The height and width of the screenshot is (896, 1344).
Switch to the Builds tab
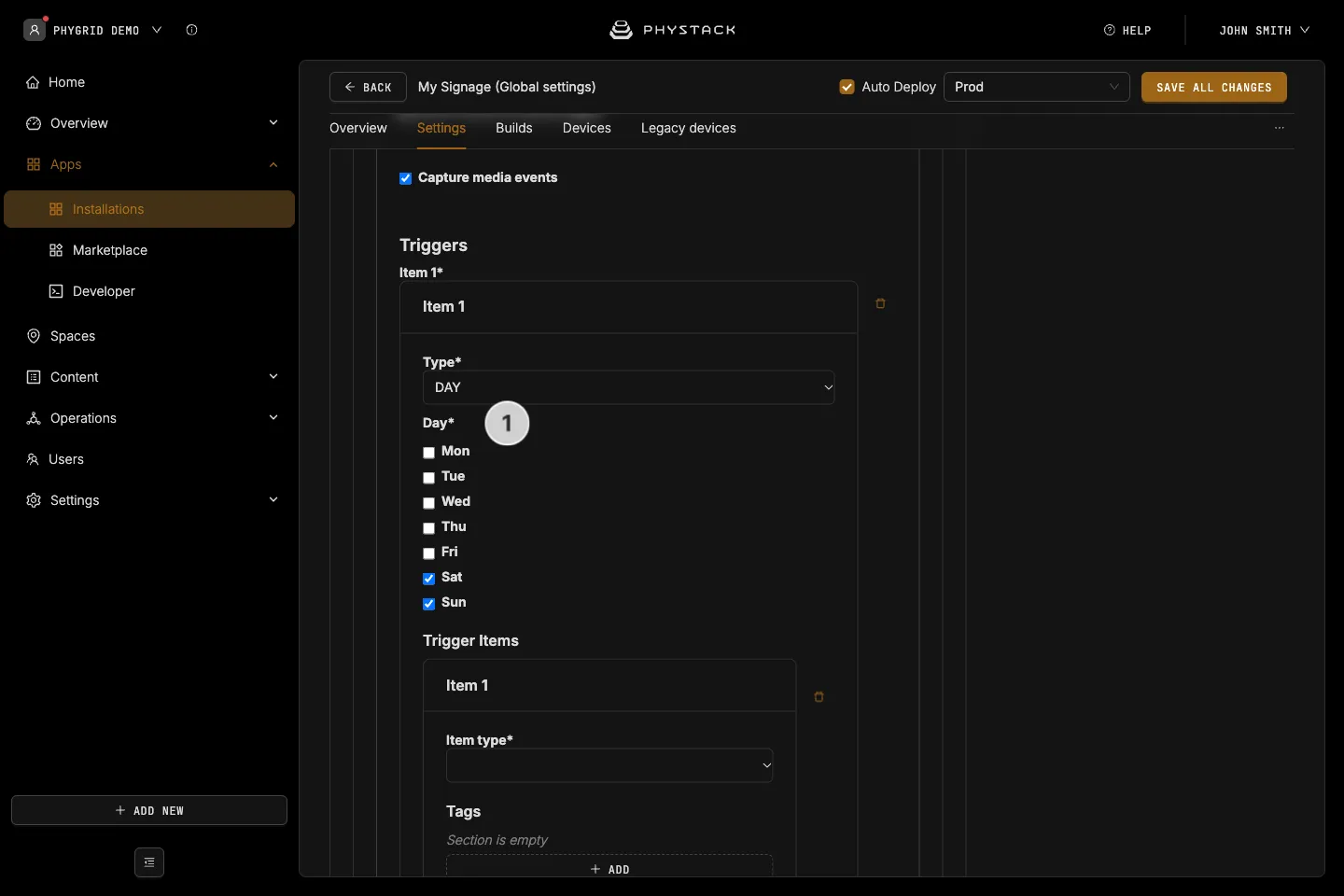coord(514,128)
